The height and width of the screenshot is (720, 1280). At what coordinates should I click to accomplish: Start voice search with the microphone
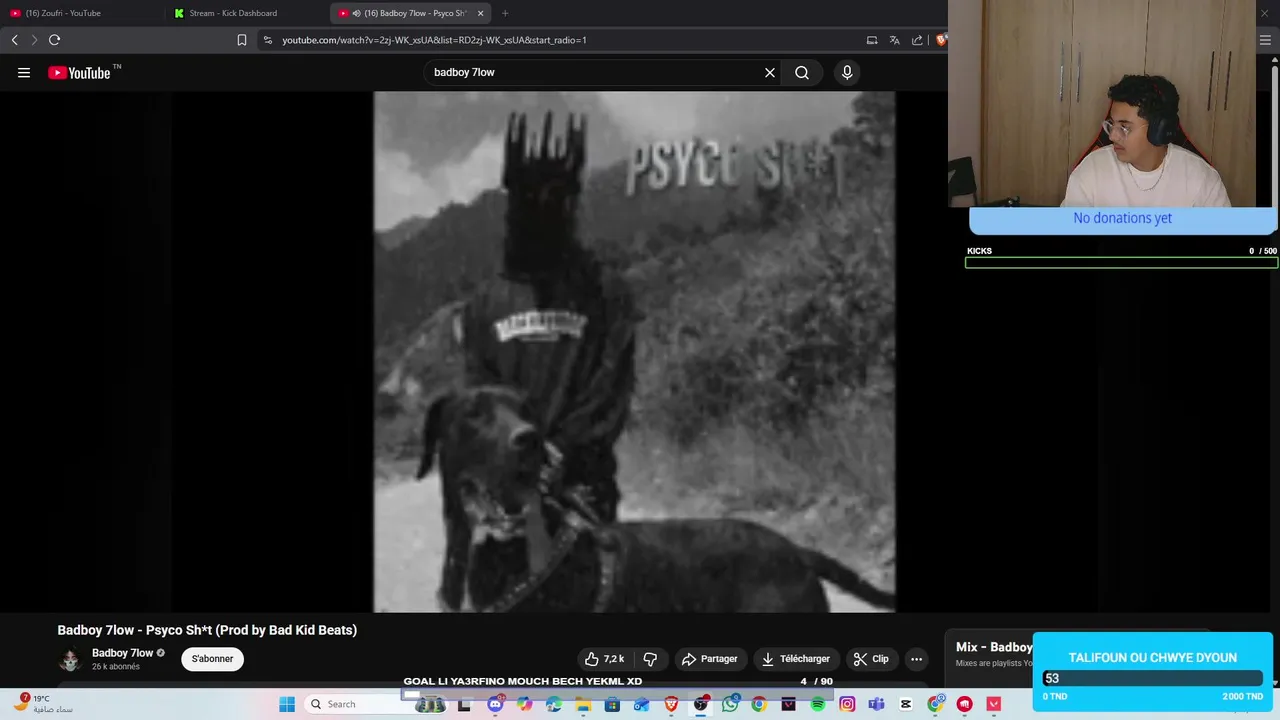pos(847,72)
